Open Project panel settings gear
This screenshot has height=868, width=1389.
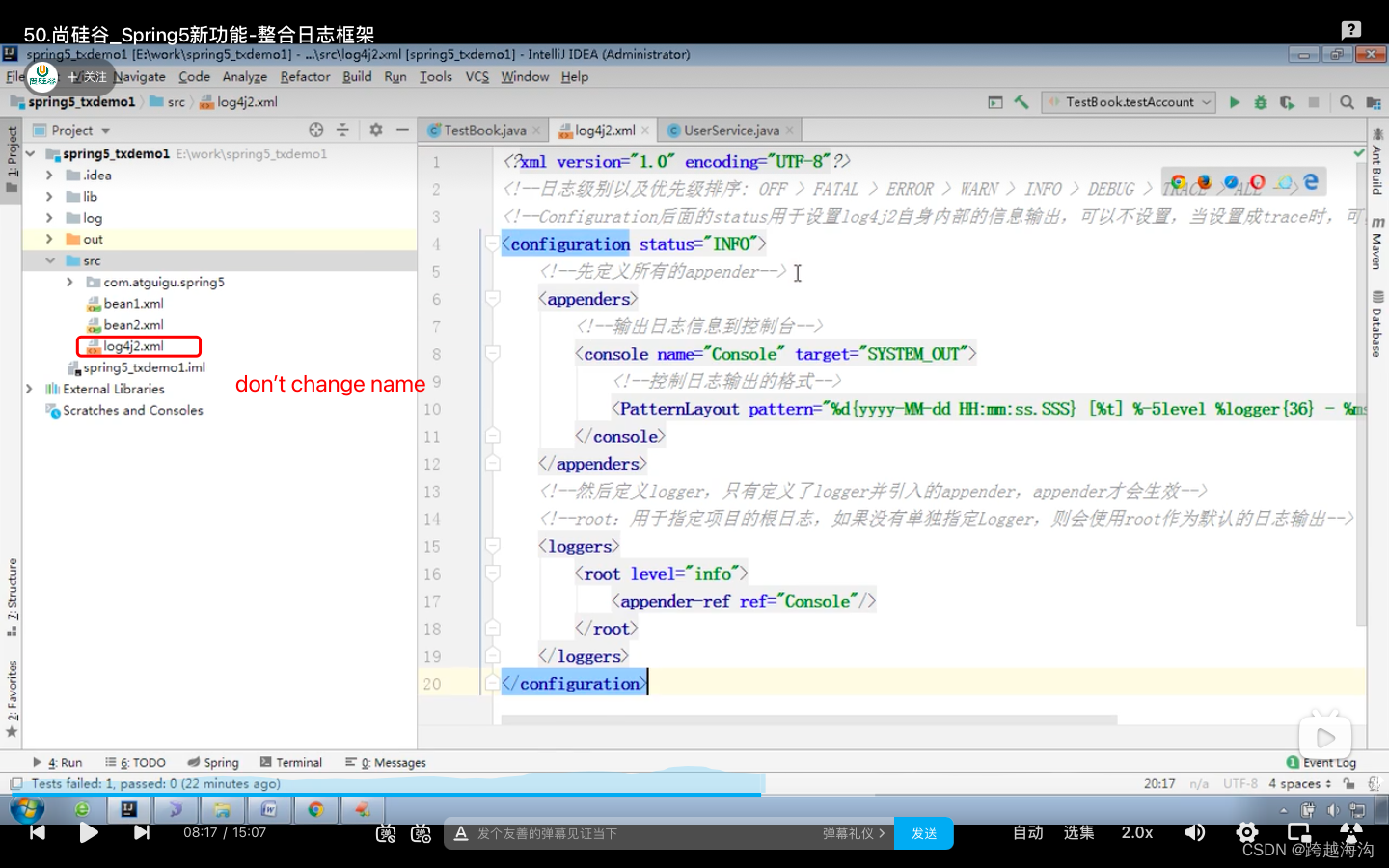point(376,130)
